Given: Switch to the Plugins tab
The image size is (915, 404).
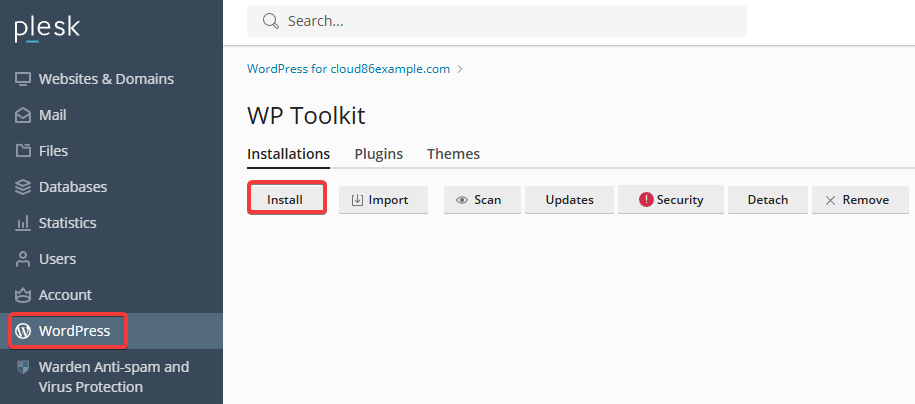Looking at the screenshot, I should click(379, 154).
